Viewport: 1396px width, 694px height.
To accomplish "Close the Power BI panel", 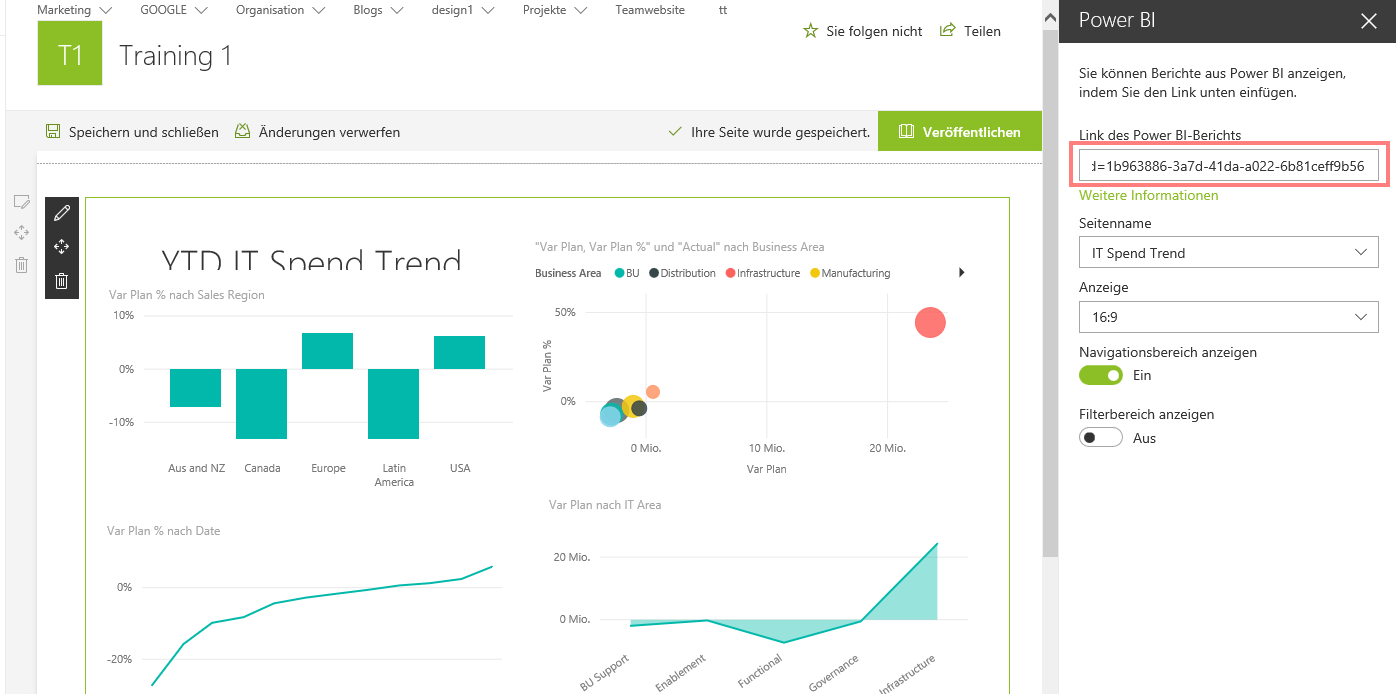I will pos(1368,21).
